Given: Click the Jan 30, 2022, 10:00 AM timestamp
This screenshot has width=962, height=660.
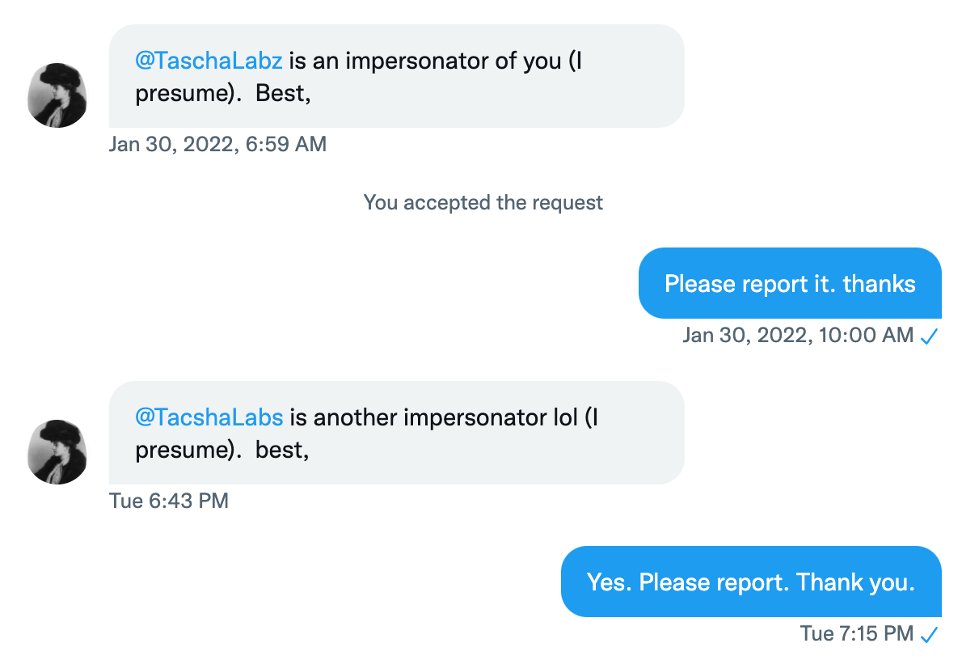Looking at the screenshot, I should (798, 336).
